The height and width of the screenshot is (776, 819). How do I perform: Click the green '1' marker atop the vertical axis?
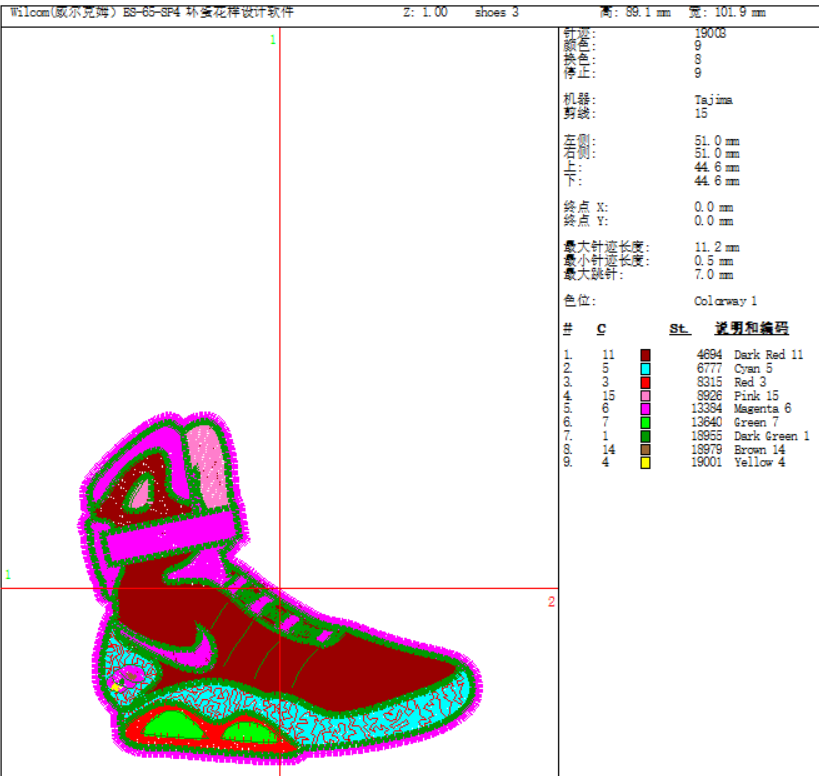(x=273, y=40)
